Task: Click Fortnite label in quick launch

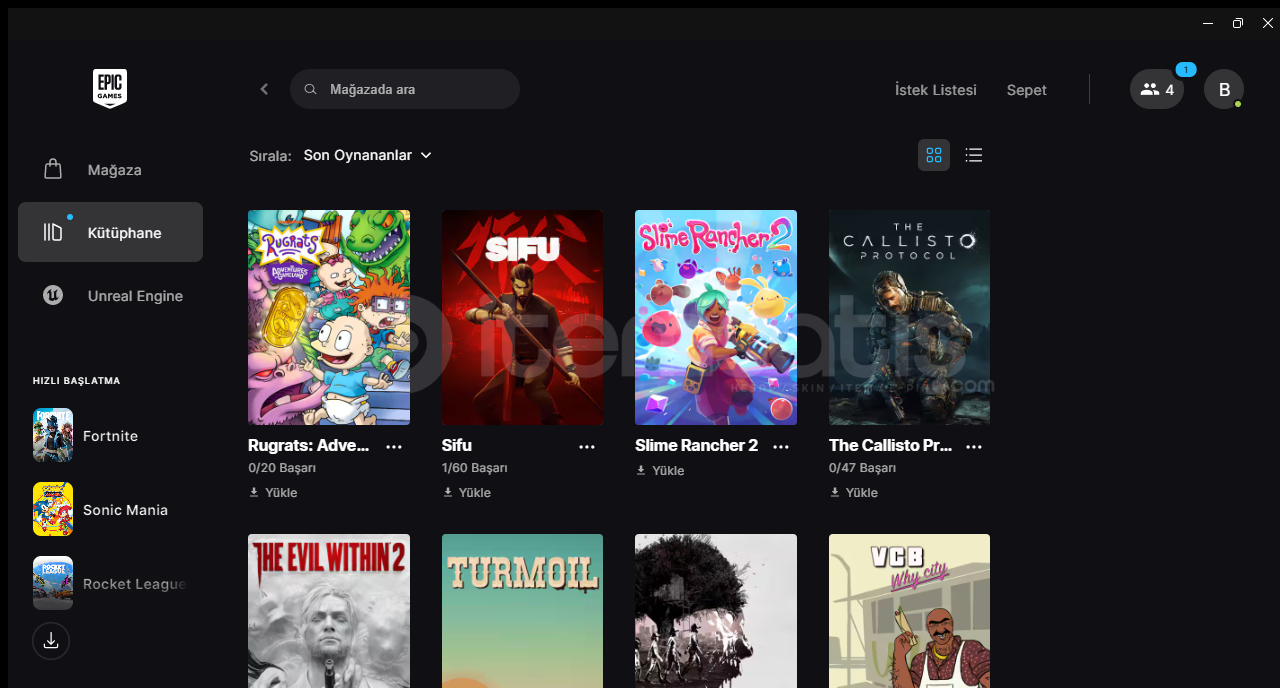Action: click(x=111, y=436)
